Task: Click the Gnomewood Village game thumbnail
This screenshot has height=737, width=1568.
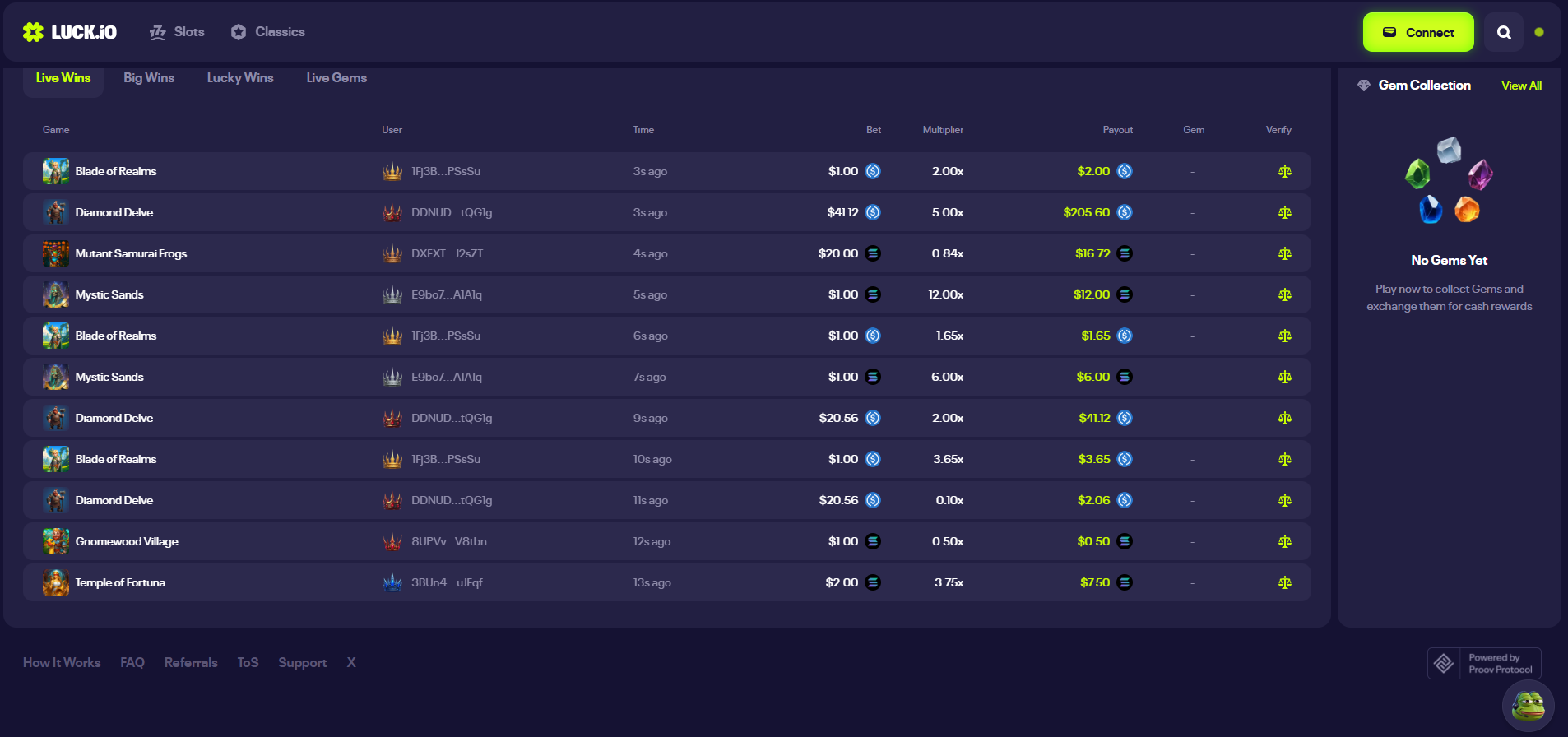Action: (x=56, y=541)
